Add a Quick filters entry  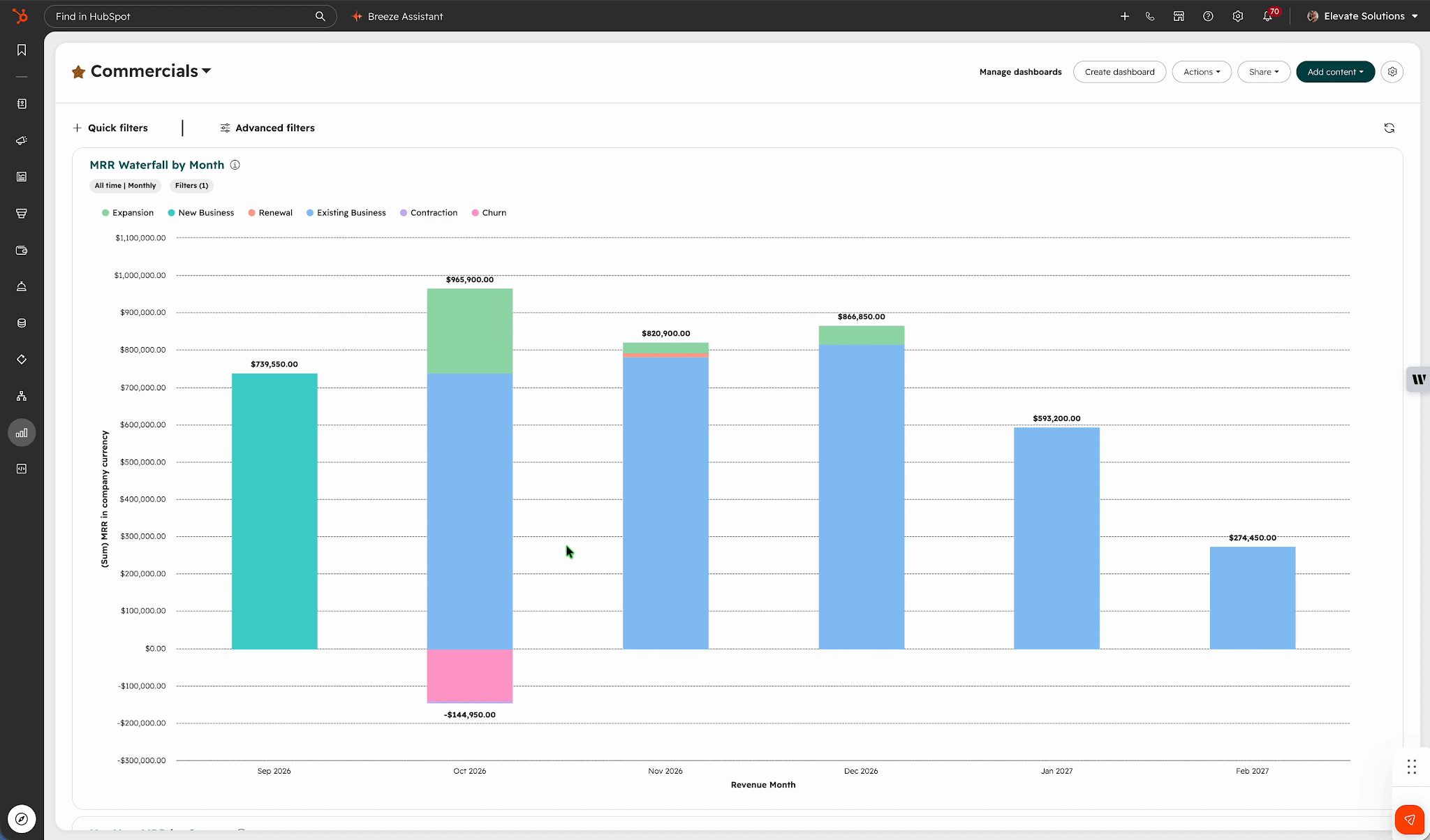(110, 128)
